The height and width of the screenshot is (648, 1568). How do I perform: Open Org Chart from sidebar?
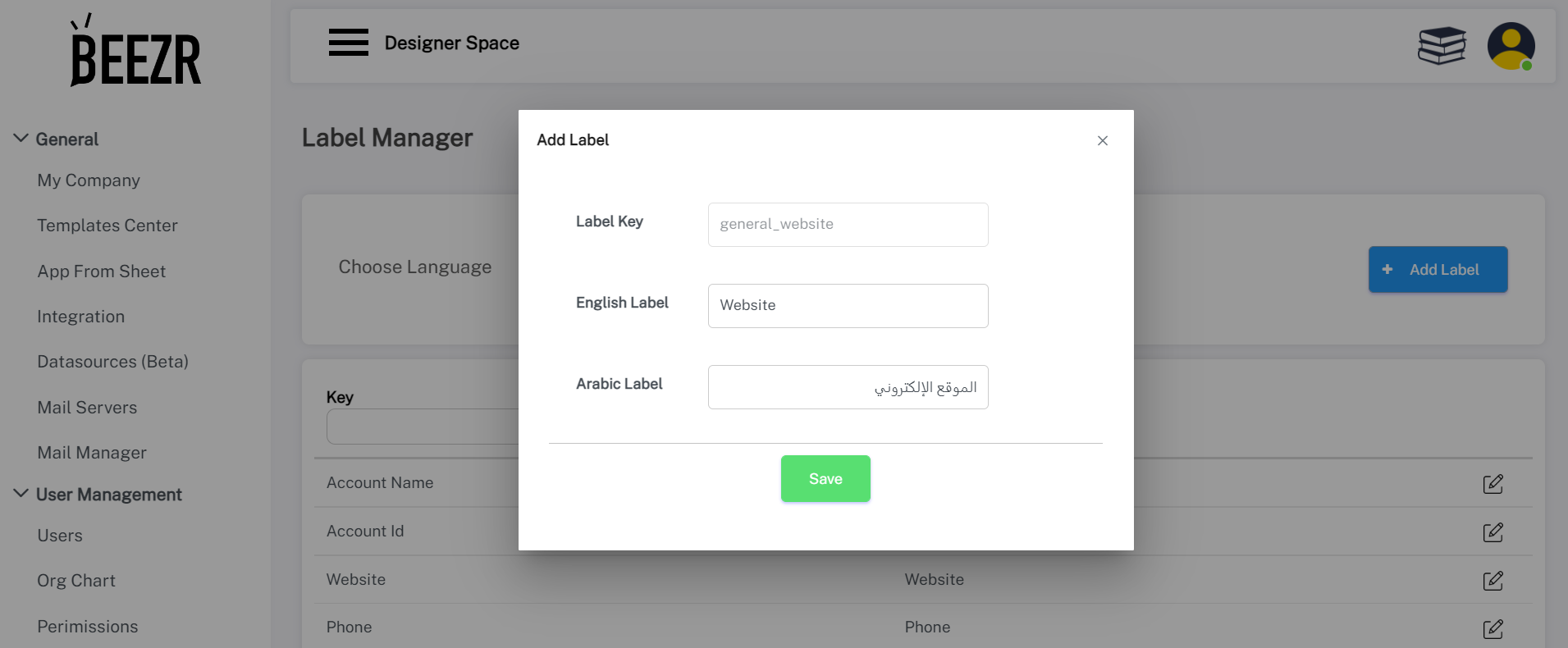76,581
